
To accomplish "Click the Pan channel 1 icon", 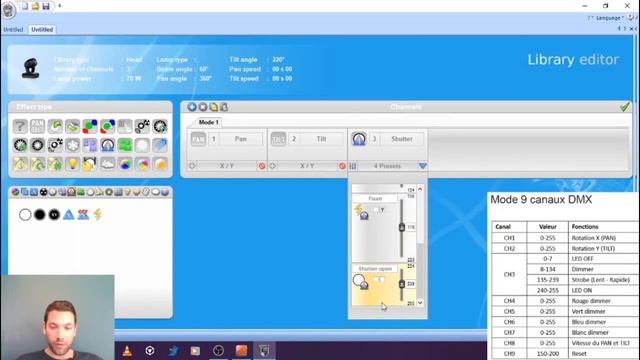I will click(198, 139).
